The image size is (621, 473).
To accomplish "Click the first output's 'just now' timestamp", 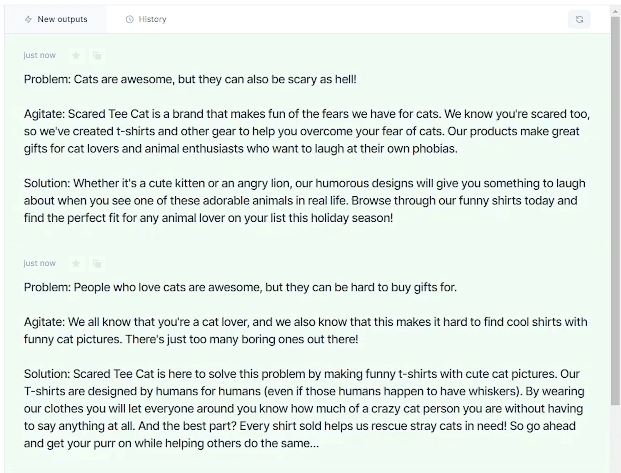I will [40, 55].
